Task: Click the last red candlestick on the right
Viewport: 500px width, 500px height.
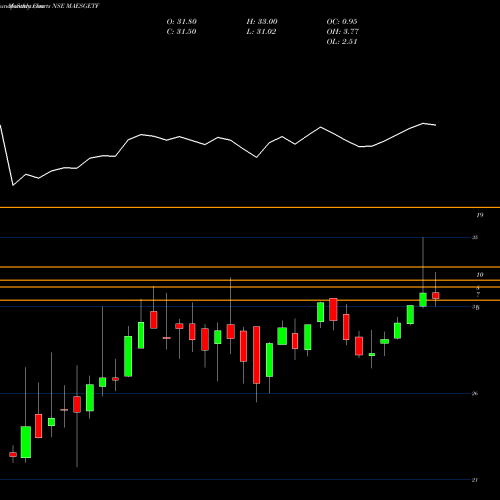Action: click(436, 296)
